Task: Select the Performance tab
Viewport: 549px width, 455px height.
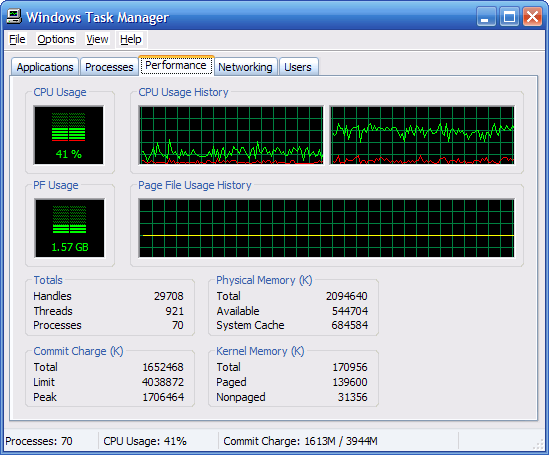Action: pos(176,65)
